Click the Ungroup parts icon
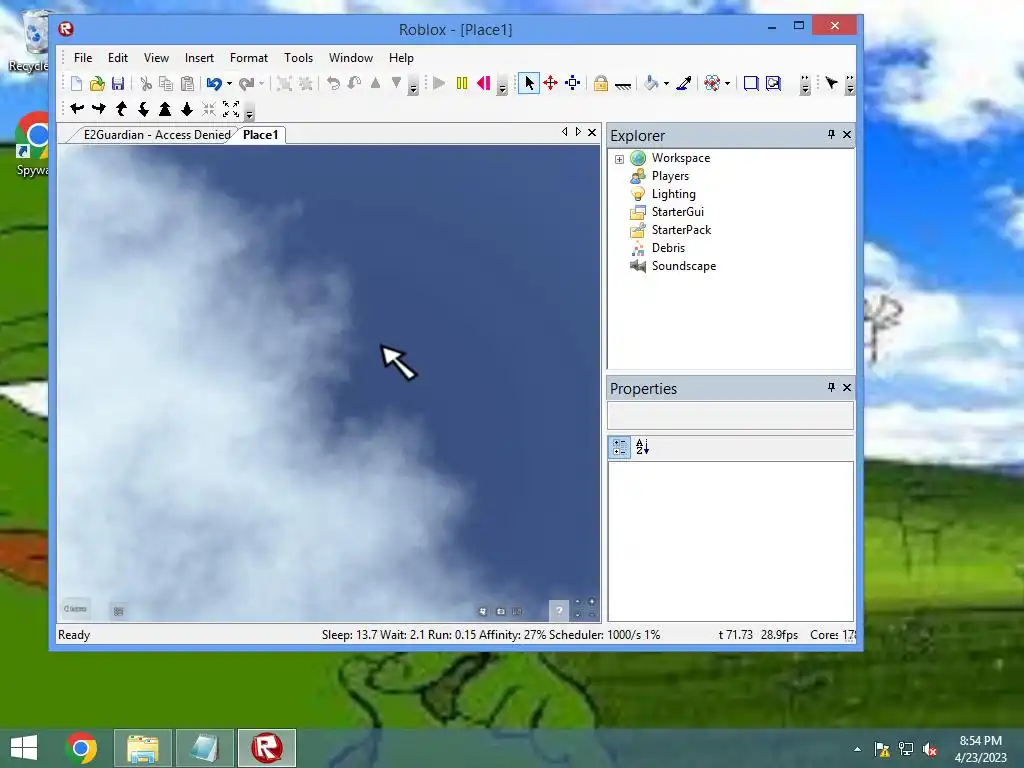 tap(305, 84)
